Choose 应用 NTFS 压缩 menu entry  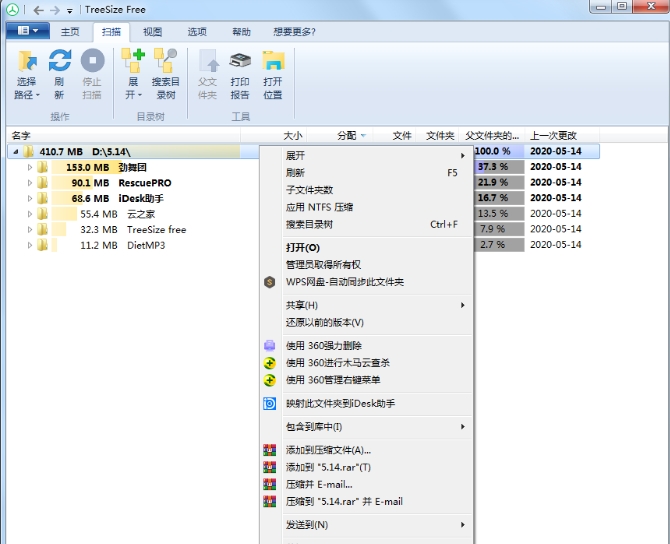tap(367, 207)
